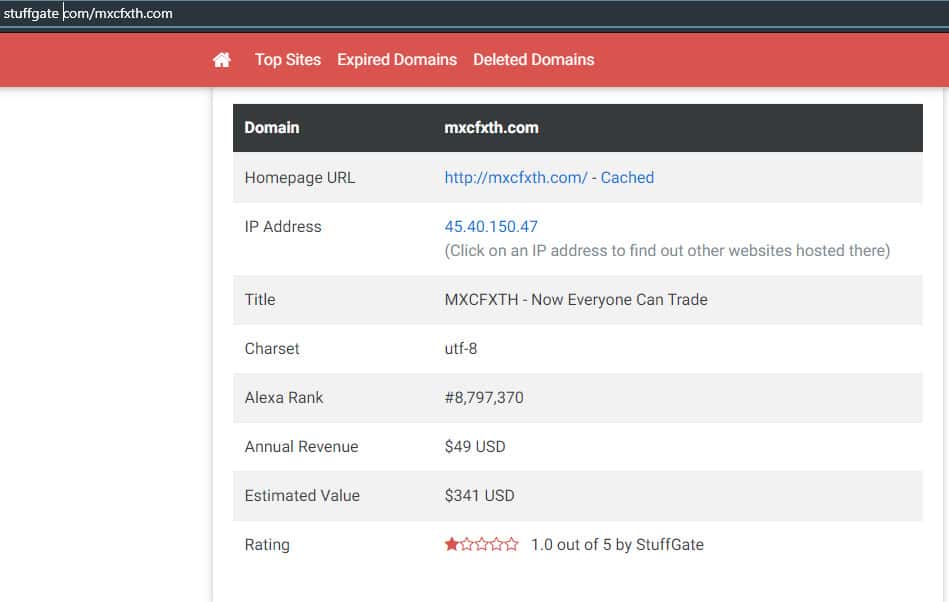Image resolution: width=949 pixels, height=602 pixels.
Task: Click the IP address 45.40.150.47 link
Action: tap(491, 227)
